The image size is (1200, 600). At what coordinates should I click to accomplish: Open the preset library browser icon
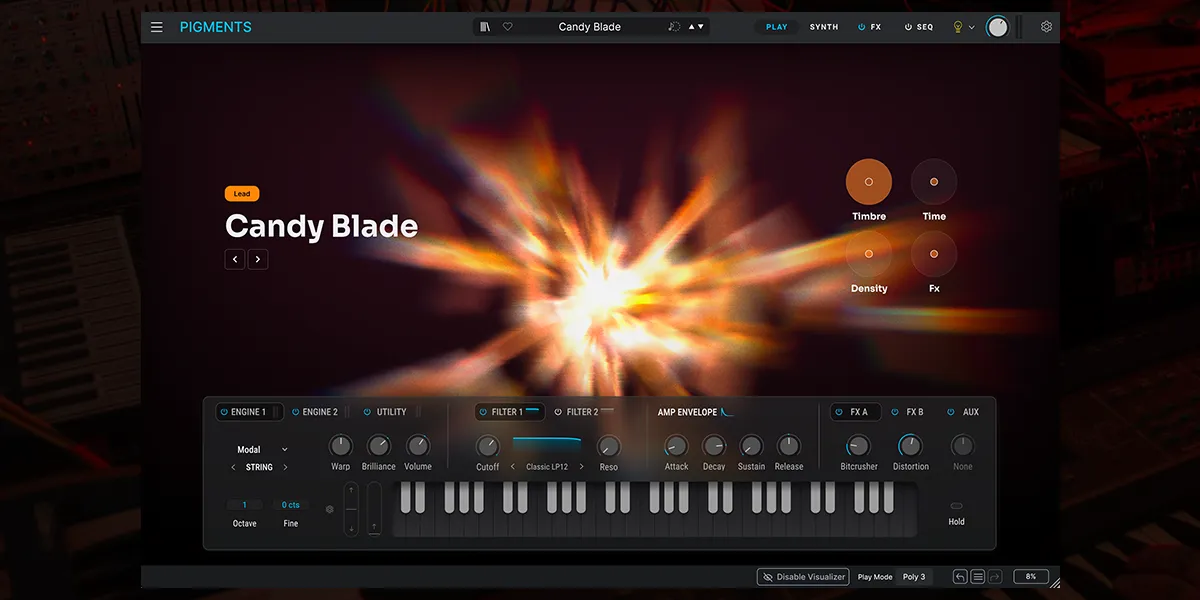point(485,27)
